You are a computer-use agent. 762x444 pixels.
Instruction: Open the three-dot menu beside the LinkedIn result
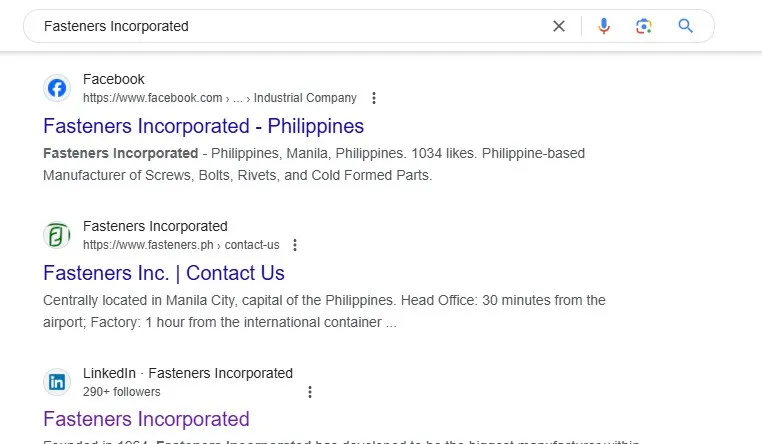(x=310, y=392)
